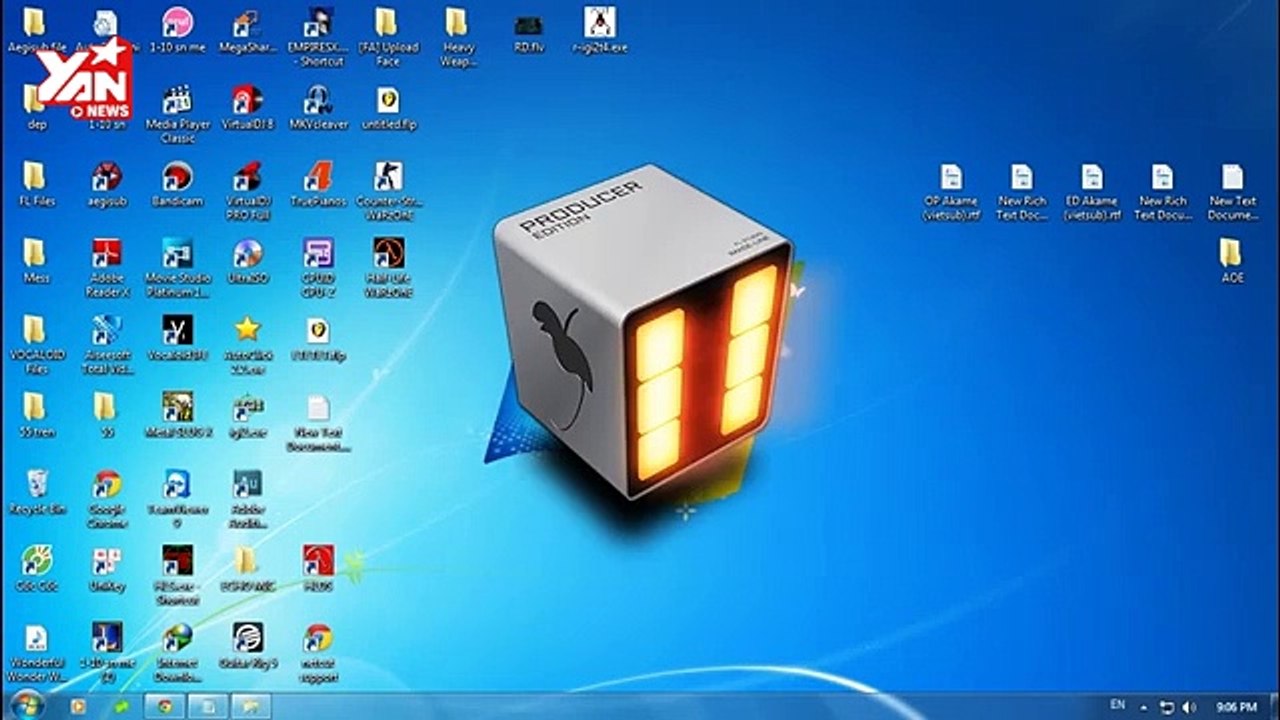Screen dimensions: 1280x720
Task: Select the untitled.flp file
Action: (389, 108)
